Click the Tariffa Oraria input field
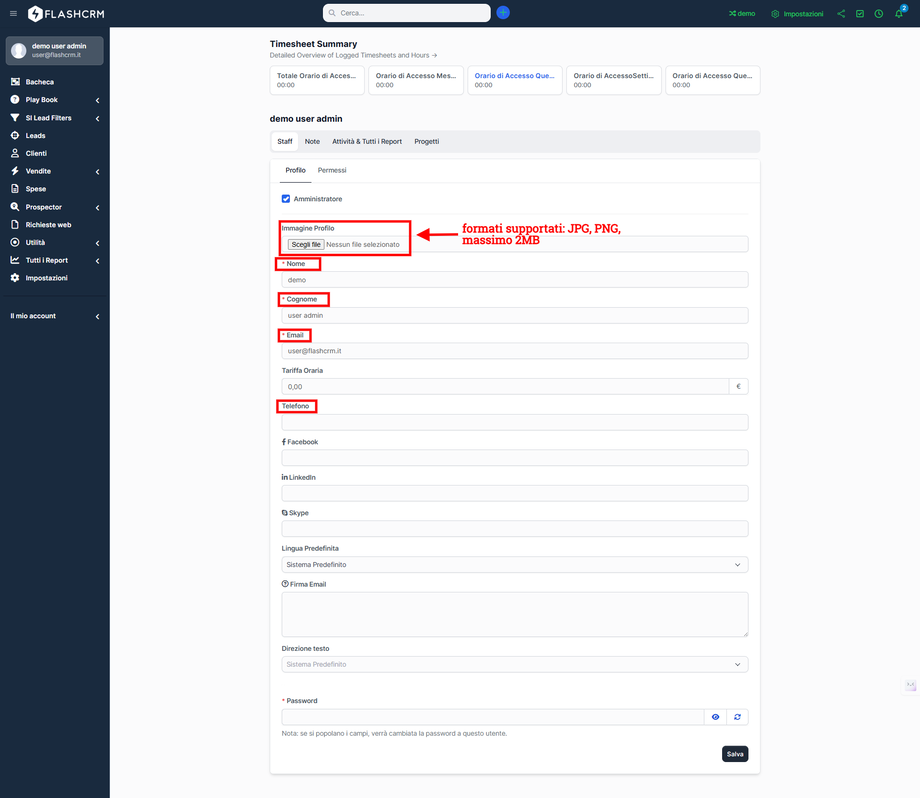Screen dimensions: 920x798 pos(505,387)
